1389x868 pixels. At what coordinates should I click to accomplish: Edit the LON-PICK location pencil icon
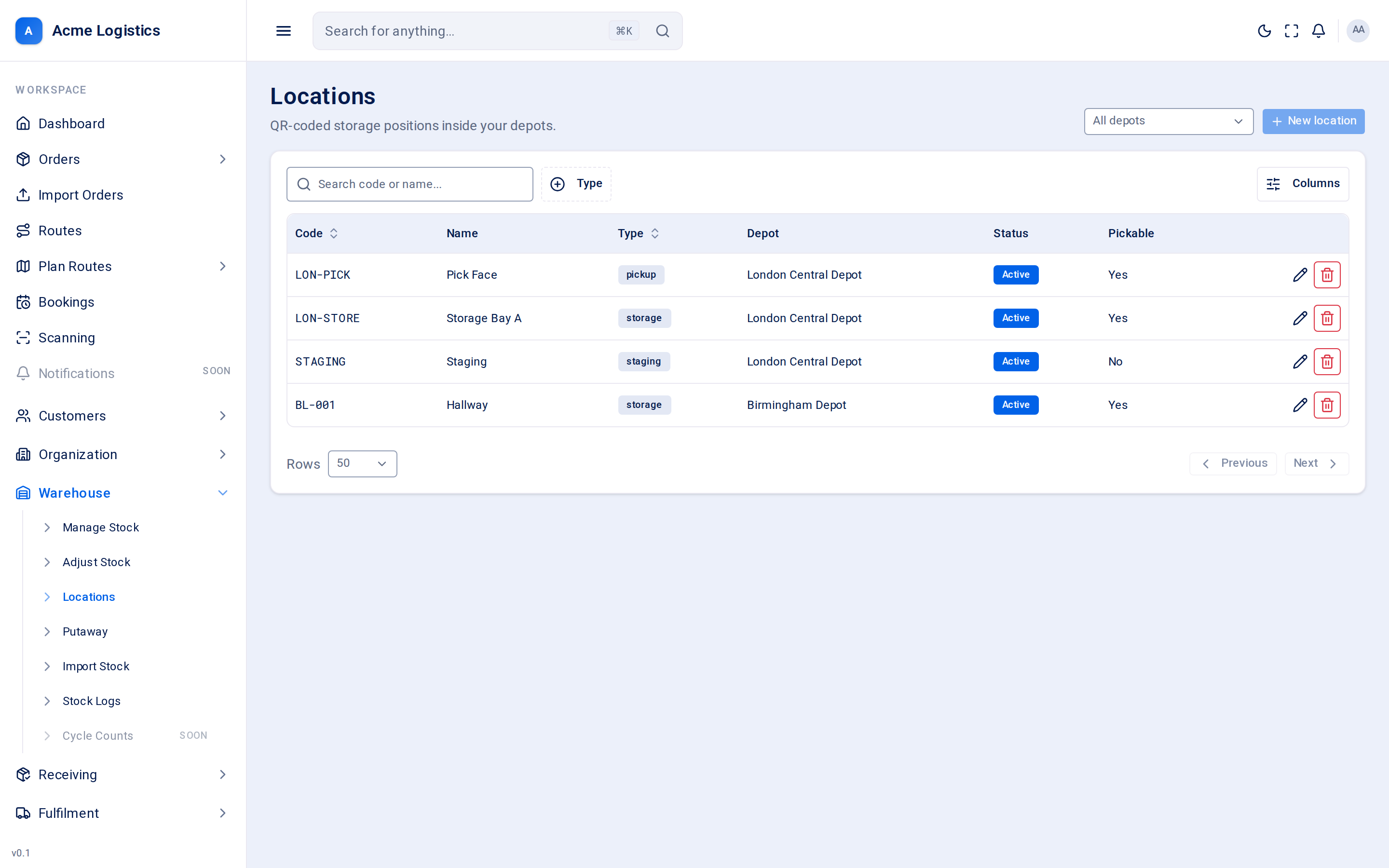(x=1300, y=275)
